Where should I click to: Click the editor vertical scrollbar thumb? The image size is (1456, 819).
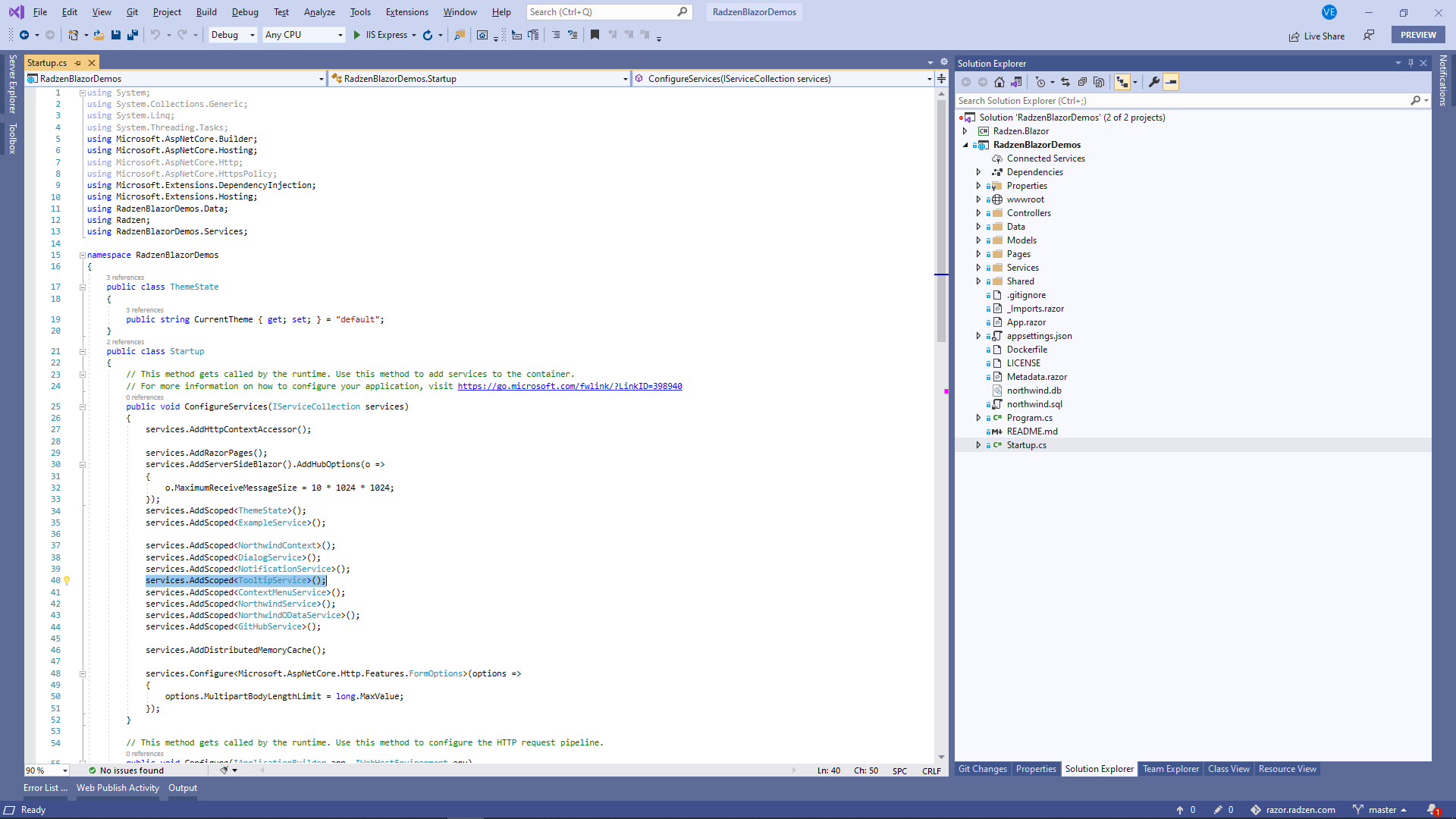point(941,220)
